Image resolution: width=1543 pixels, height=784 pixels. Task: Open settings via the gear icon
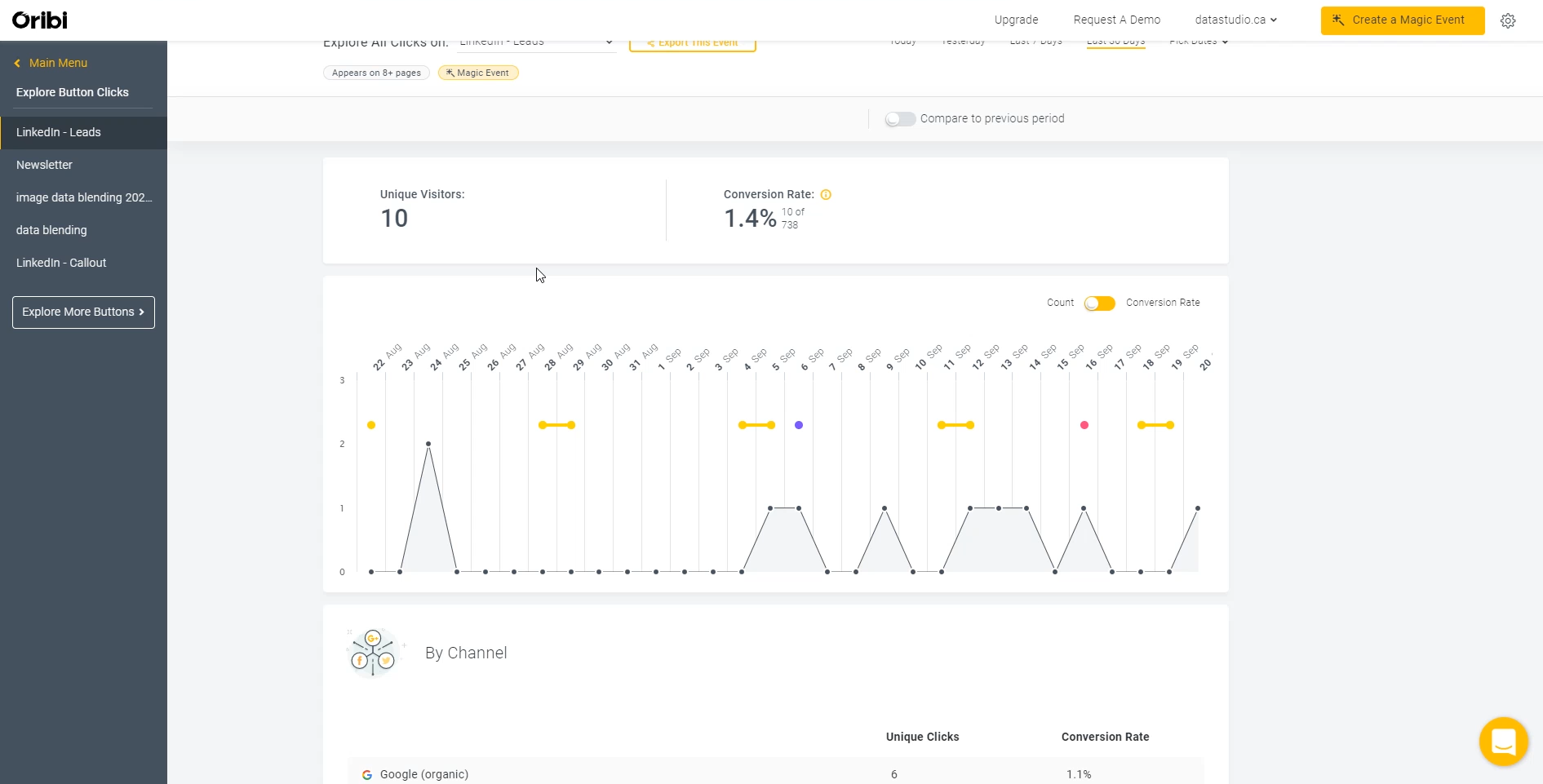[1509, 20]
